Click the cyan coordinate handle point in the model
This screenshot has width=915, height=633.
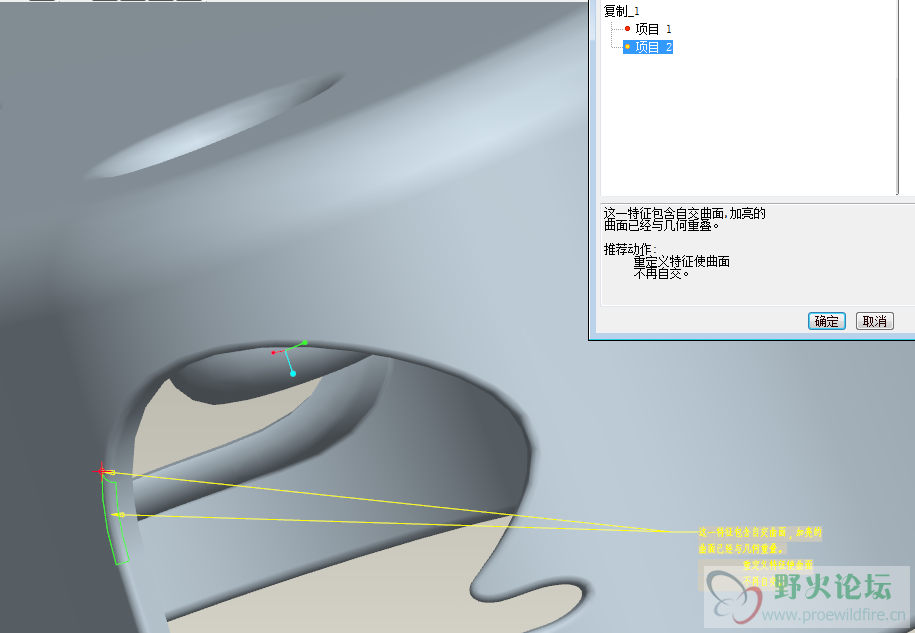pos(293,373)
